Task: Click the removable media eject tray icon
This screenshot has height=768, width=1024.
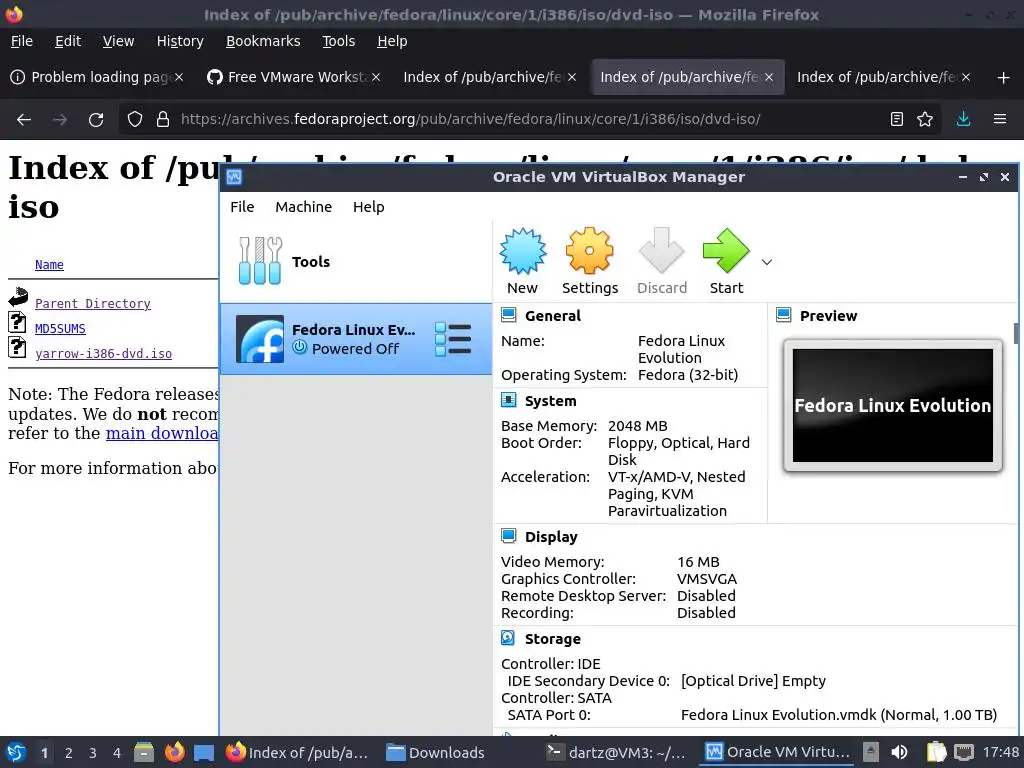Action: point(871,752)
